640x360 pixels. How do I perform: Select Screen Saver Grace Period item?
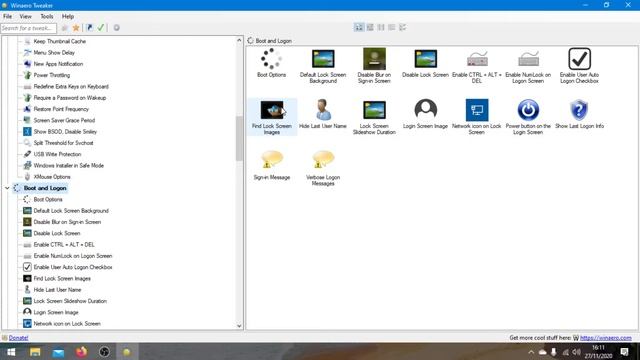(x=64, y=120)
